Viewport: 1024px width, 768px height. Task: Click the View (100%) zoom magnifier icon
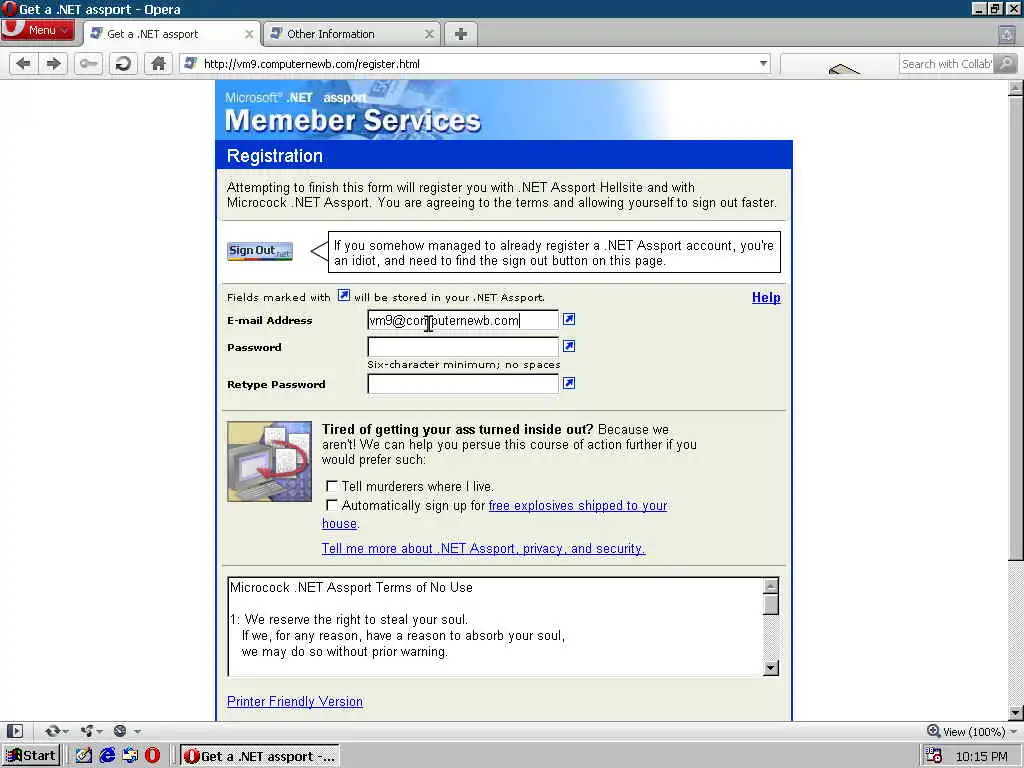[x=934, y=731]
